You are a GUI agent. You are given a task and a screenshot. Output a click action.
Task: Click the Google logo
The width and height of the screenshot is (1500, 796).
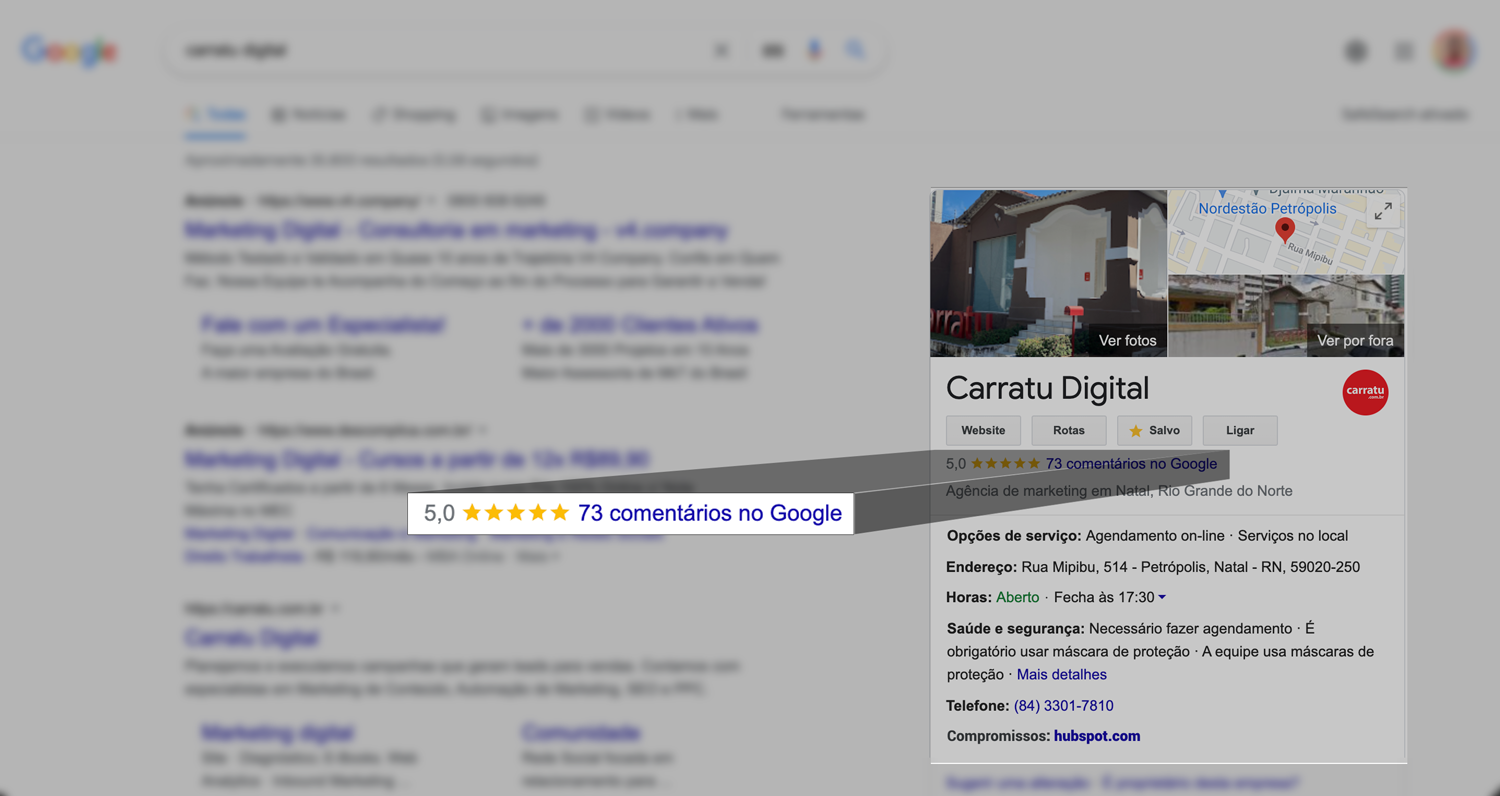point(69,51)
